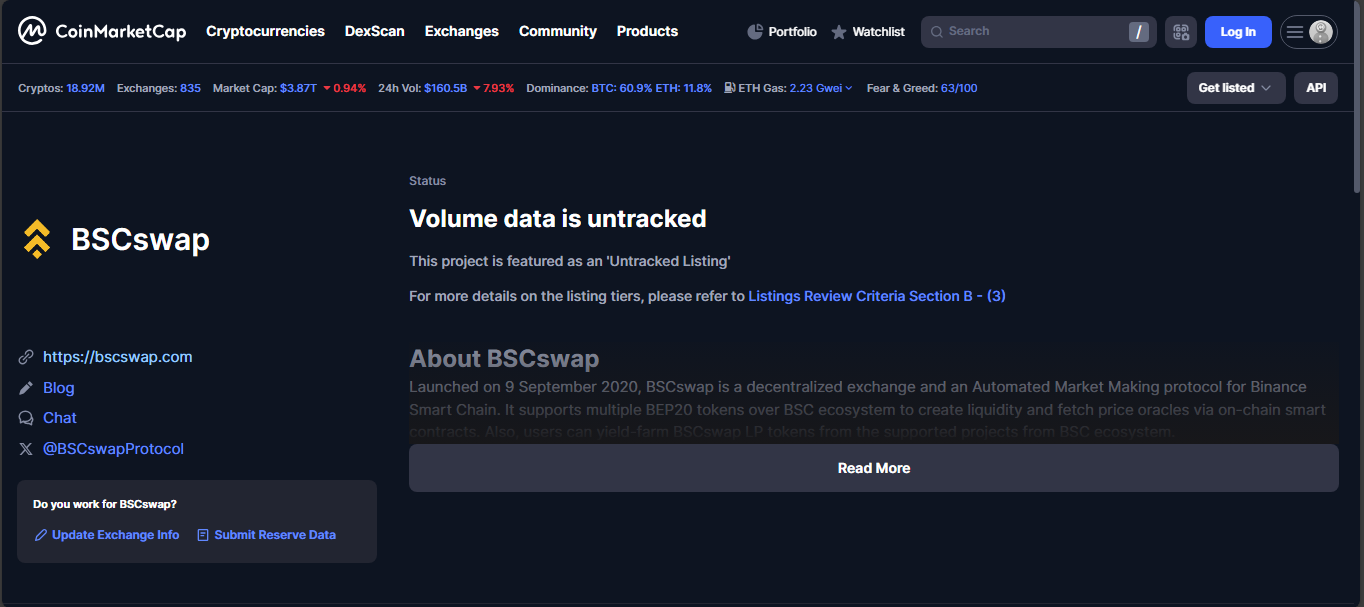Image resolution: width=1364 pixels, height=607 pixels.
Task: Click the document icon beside Submit Reserve Data
Action: (203, 535)
